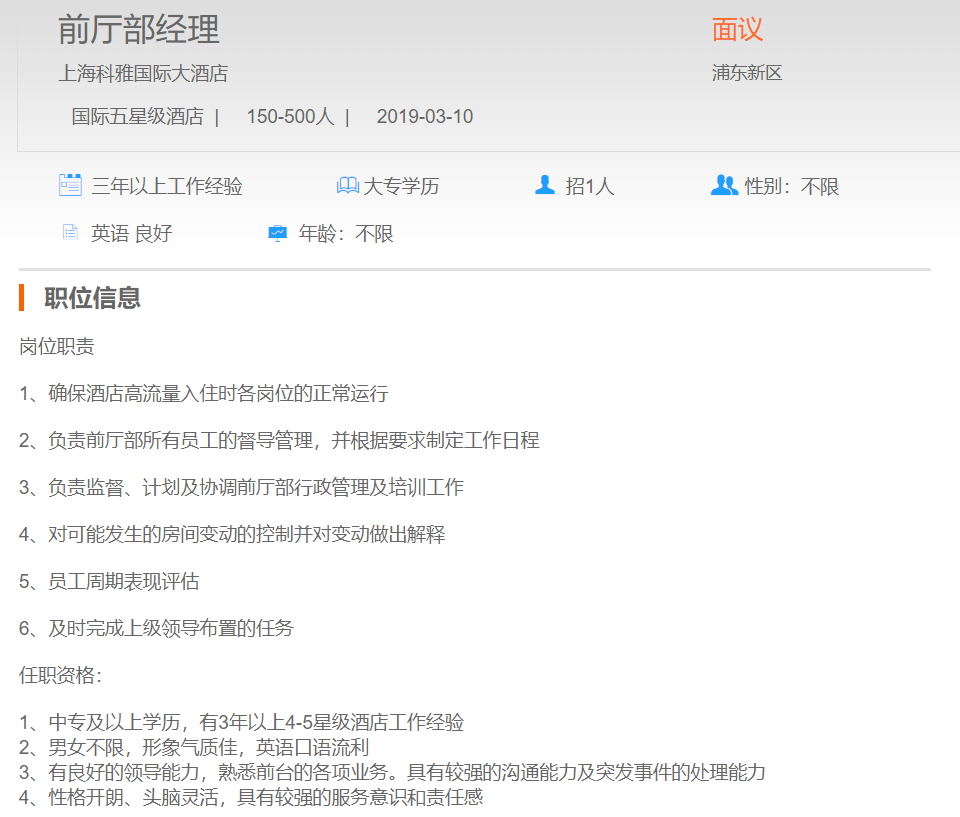Click the 年龄：不限 label
The image size is (960, 817).
[346, 234]
